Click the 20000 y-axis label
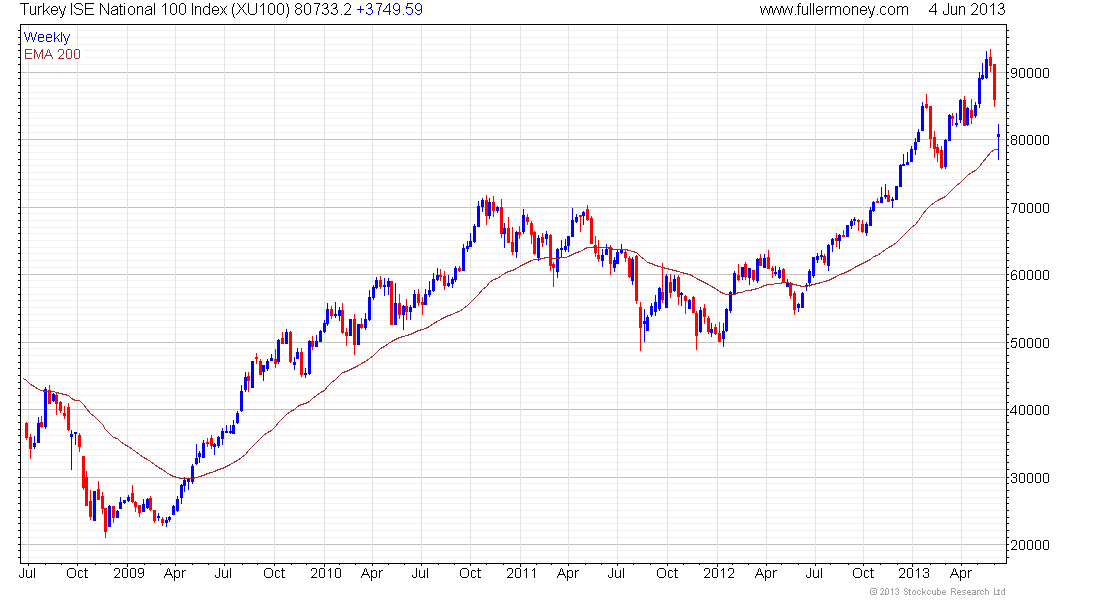The width and height of the screenshot is (1100, 600). click(1030, 545)
